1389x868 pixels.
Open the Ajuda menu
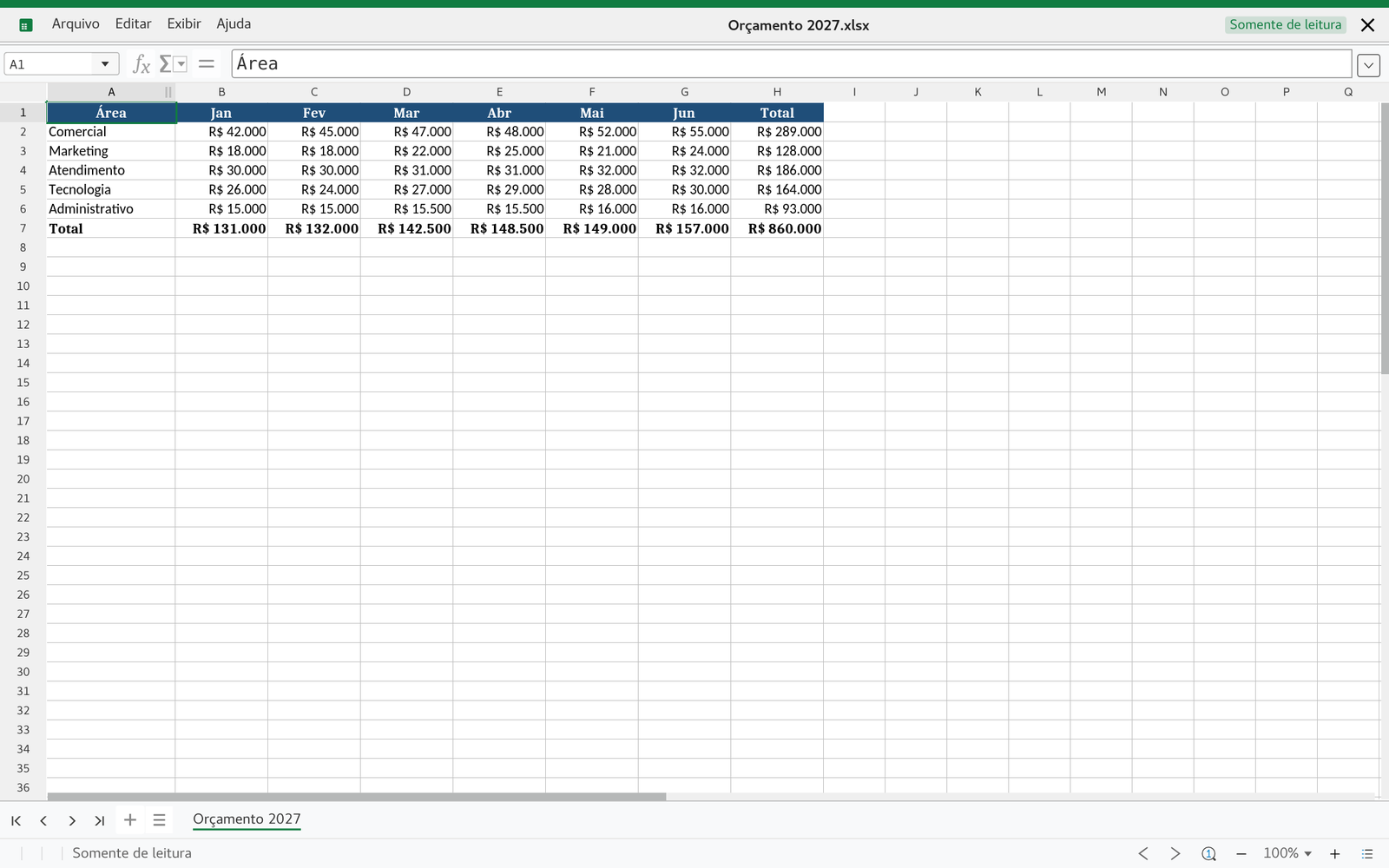[234, 24]
